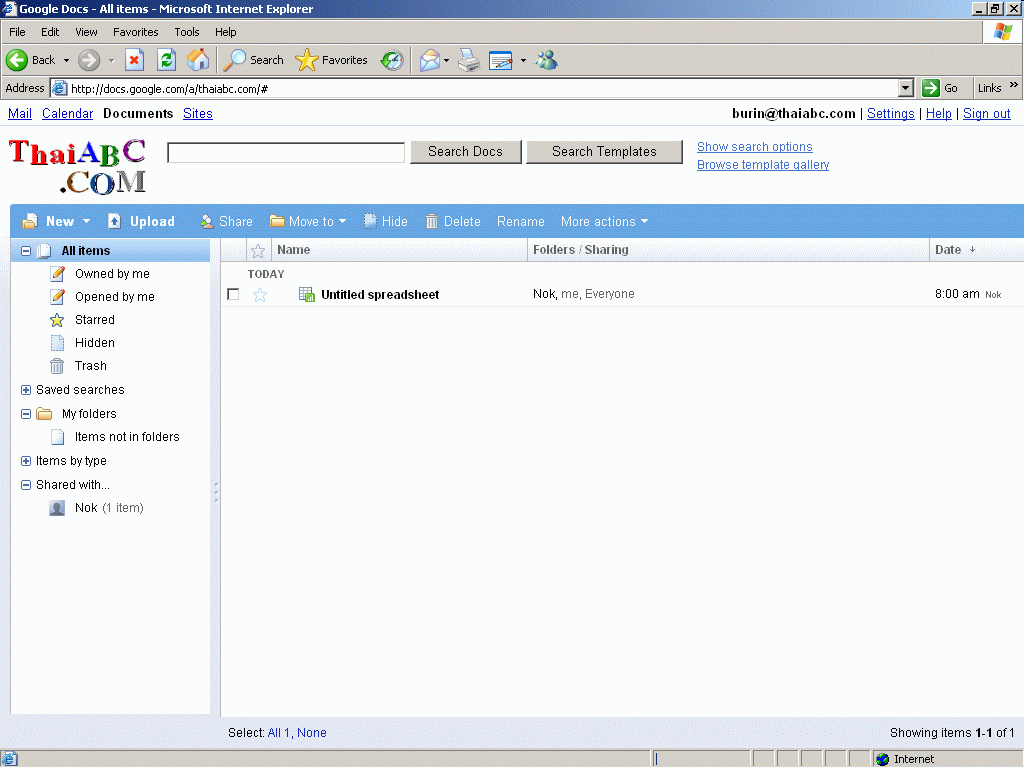Click the Stop loading icon

click(x=135, y=60)
